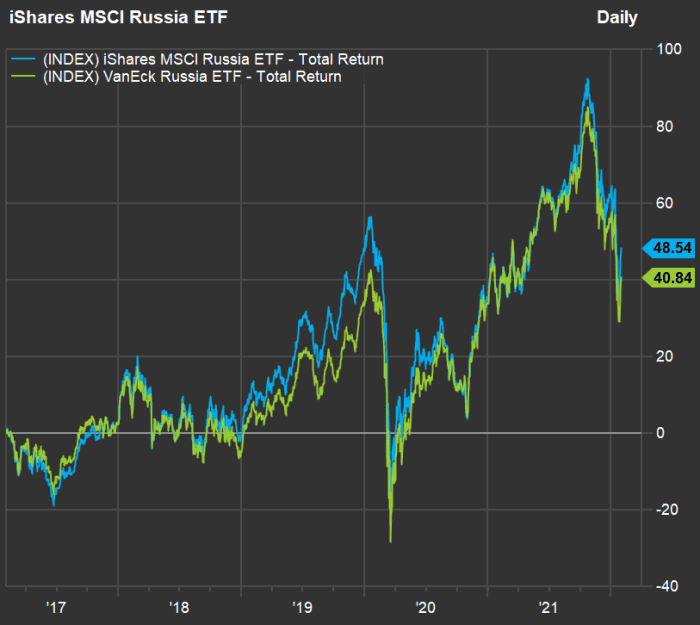Click the Daily interval label
The width and height of the screenshot is (700, 625).
[616, 18]
